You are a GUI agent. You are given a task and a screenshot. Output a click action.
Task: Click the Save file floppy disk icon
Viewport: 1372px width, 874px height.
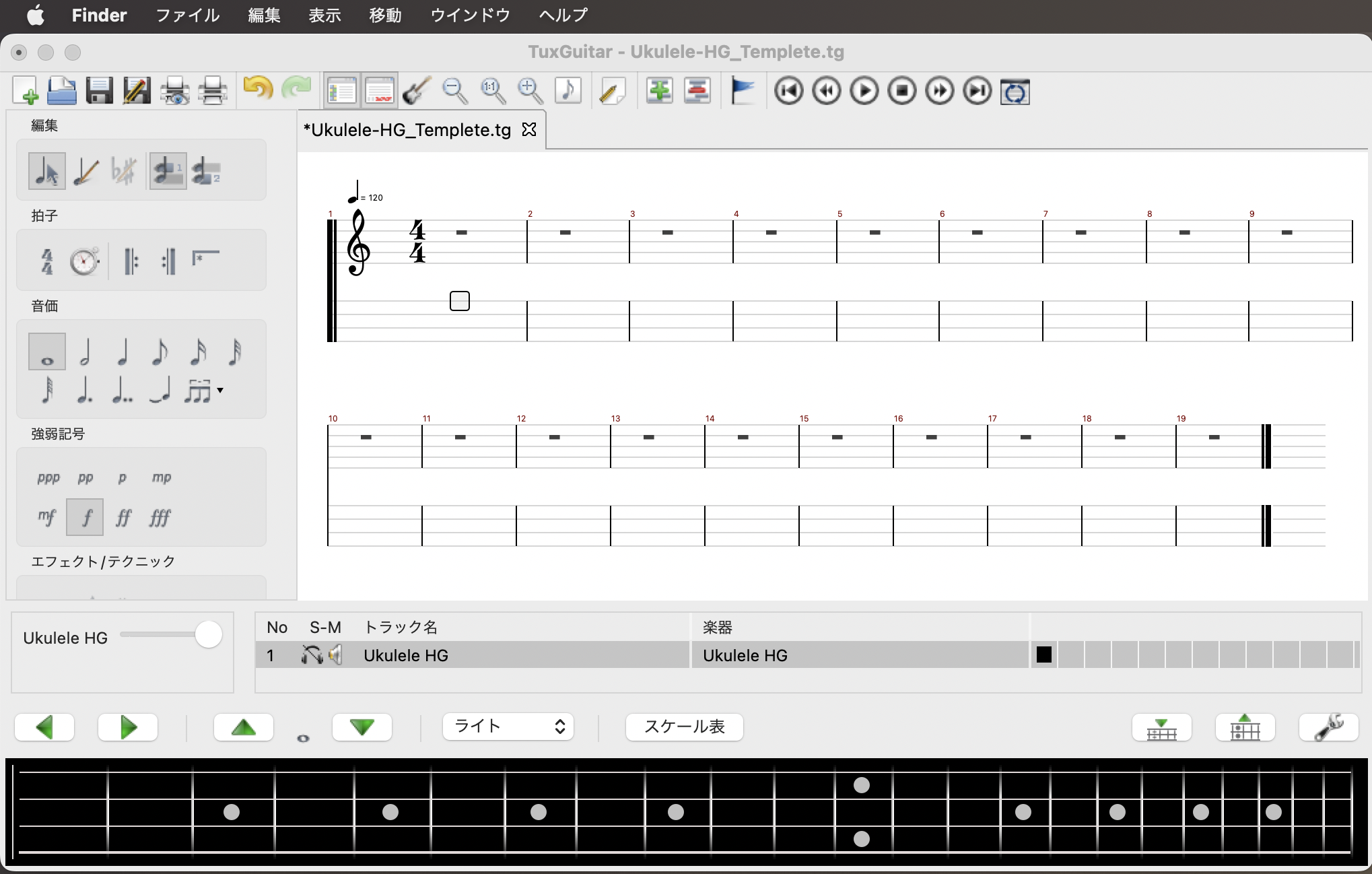tap(100, 91)
